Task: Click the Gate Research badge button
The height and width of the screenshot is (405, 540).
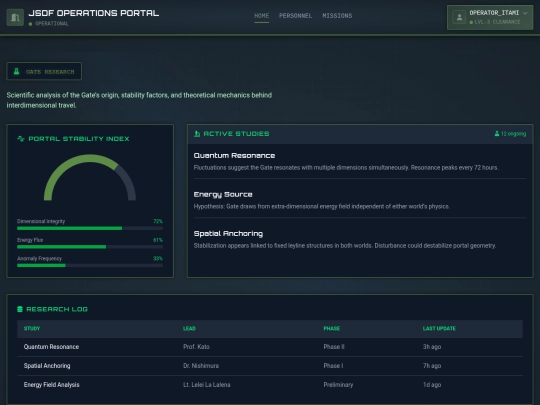Action: coord(44,71)
